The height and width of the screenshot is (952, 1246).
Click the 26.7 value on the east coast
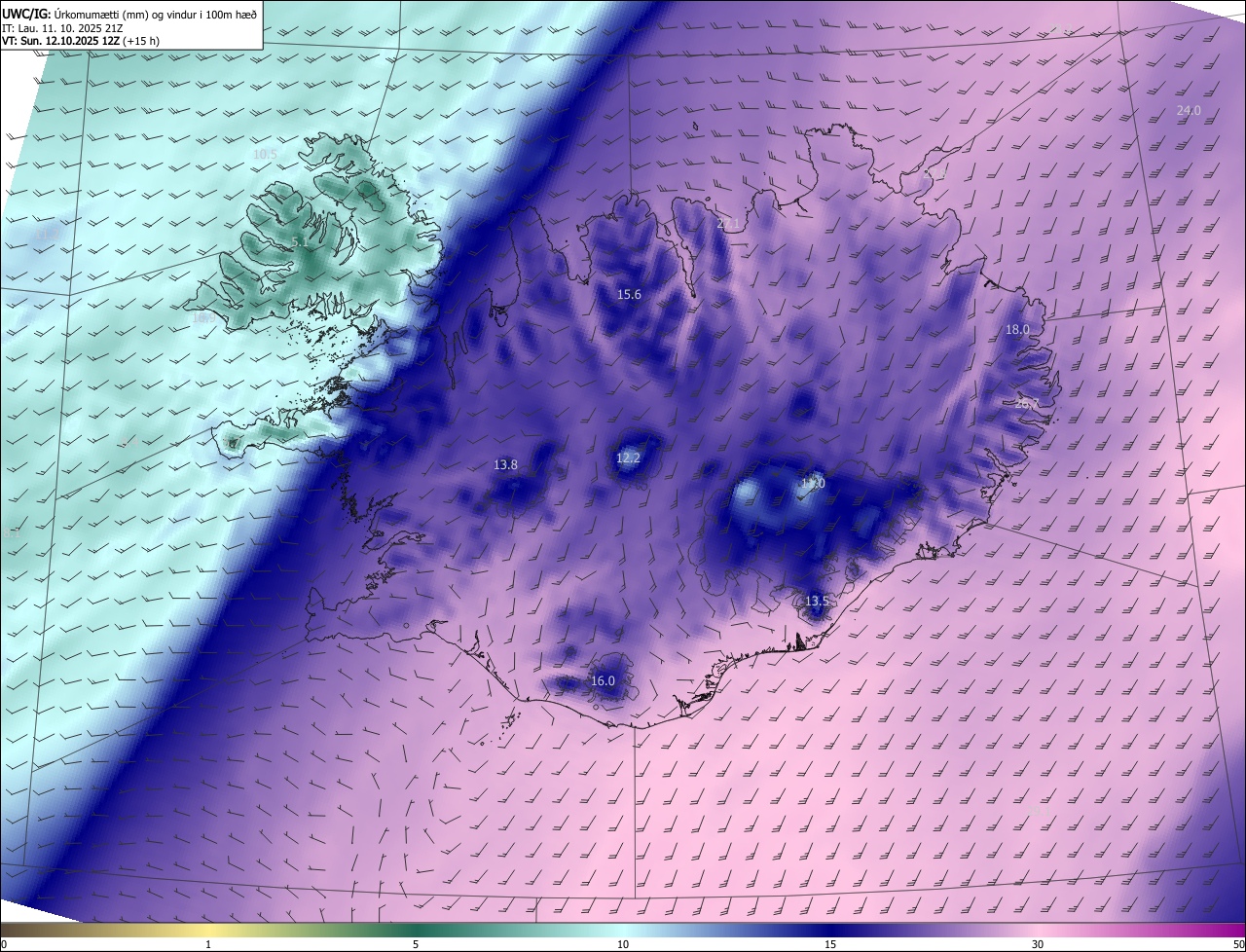pyautogui.click(x=1026, y=403)
